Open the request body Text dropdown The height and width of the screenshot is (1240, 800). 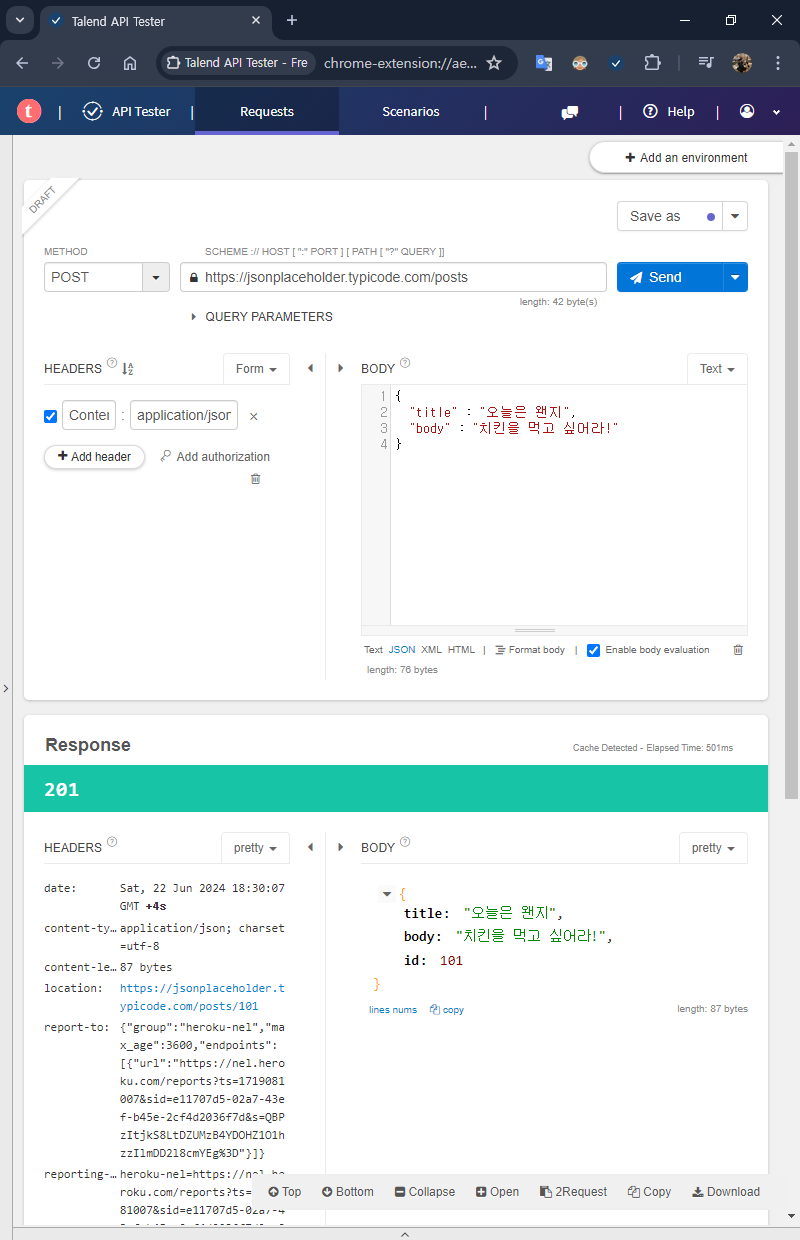pyautogui.click(x=717, y=369)
